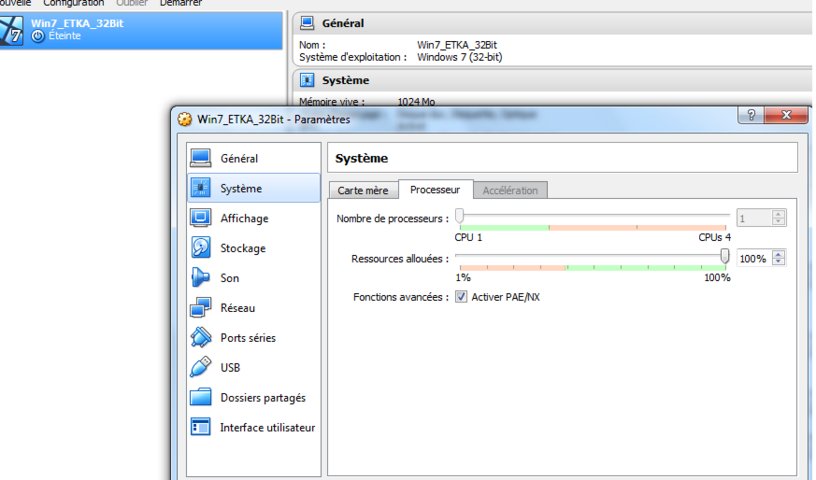The height and width of the screenshot is (480, 816).
Task: Increase Ressources allouées with up arrow
Action: pyautogui.click(x=779, y=254)
